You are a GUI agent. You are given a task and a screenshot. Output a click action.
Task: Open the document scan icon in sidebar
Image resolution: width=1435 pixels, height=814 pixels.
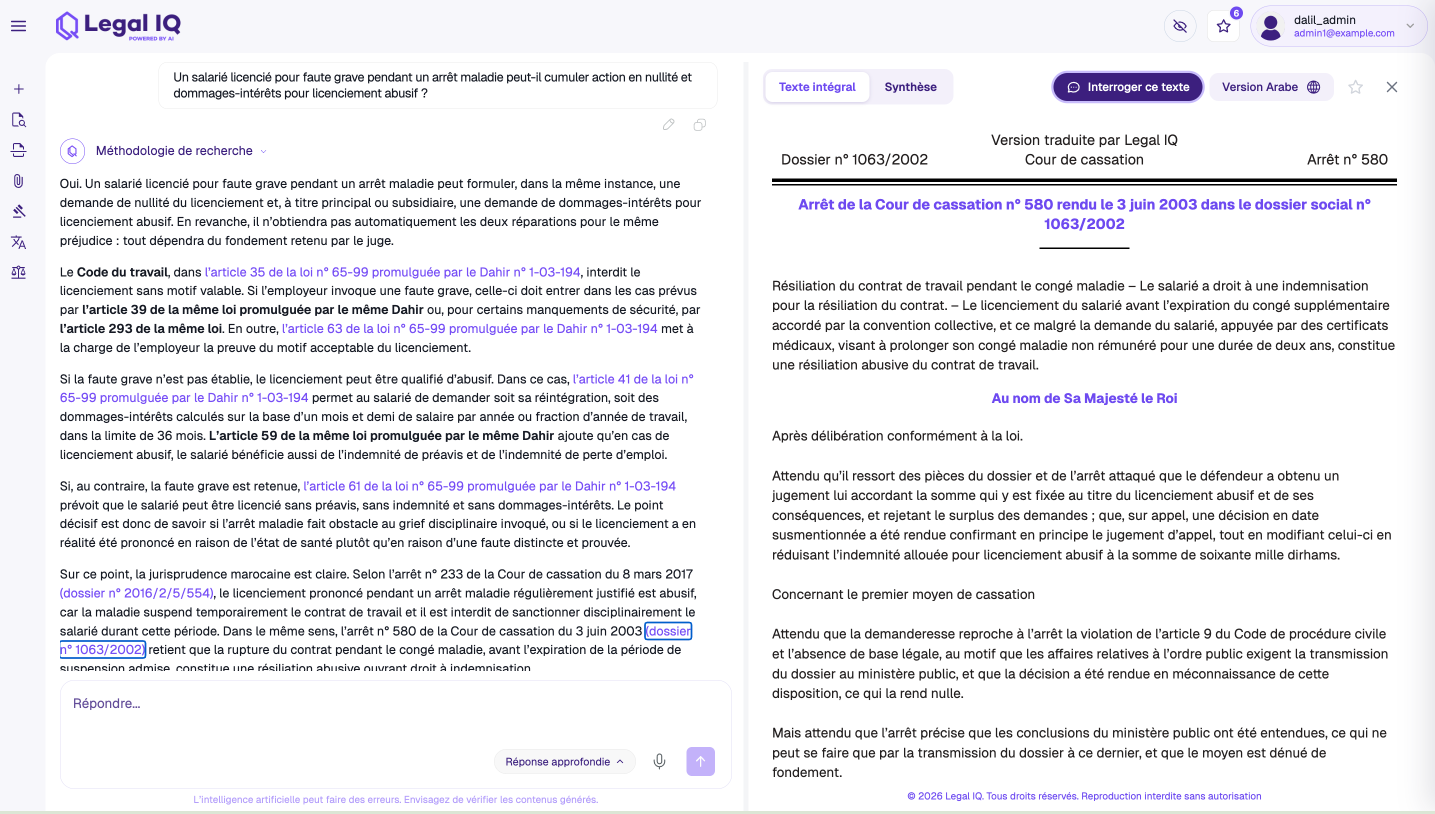(x=18, y=150)
